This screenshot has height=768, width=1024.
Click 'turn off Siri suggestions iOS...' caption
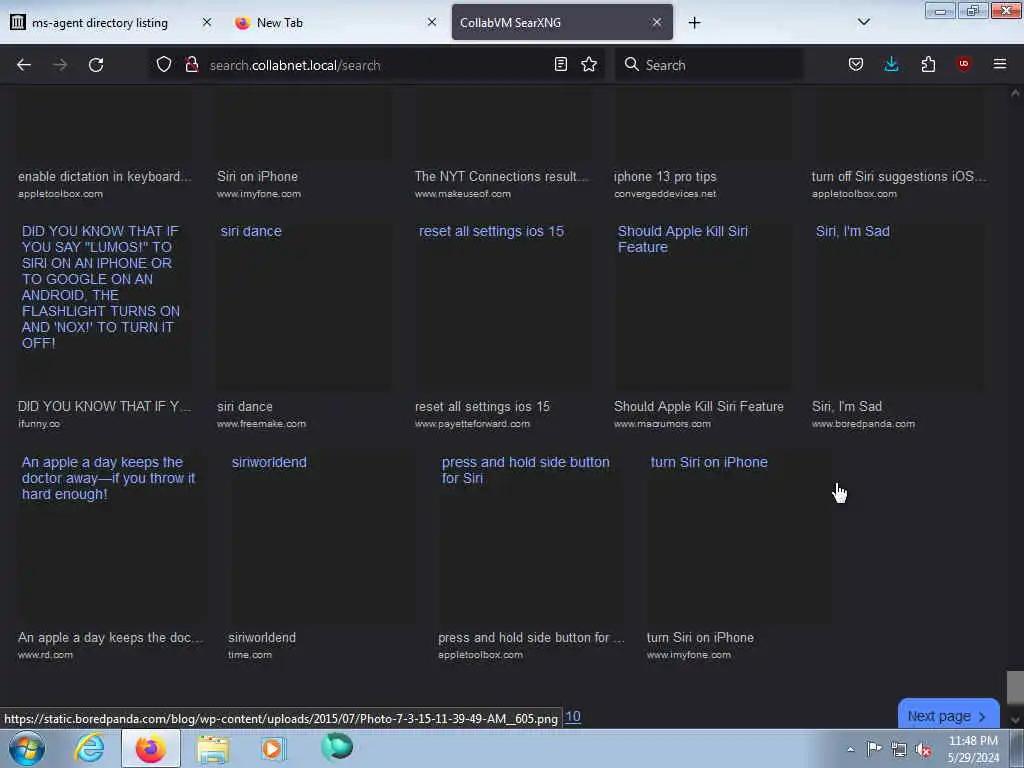(899, 176)
